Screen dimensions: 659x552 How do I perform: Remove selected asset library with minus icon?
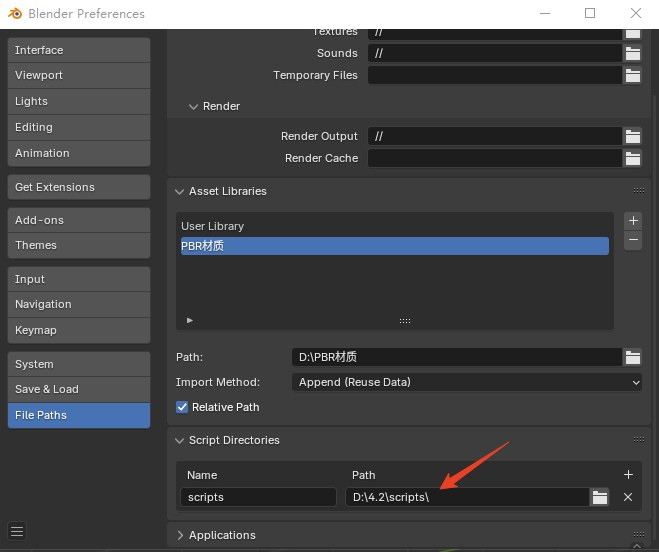click(x=633, y=240)
